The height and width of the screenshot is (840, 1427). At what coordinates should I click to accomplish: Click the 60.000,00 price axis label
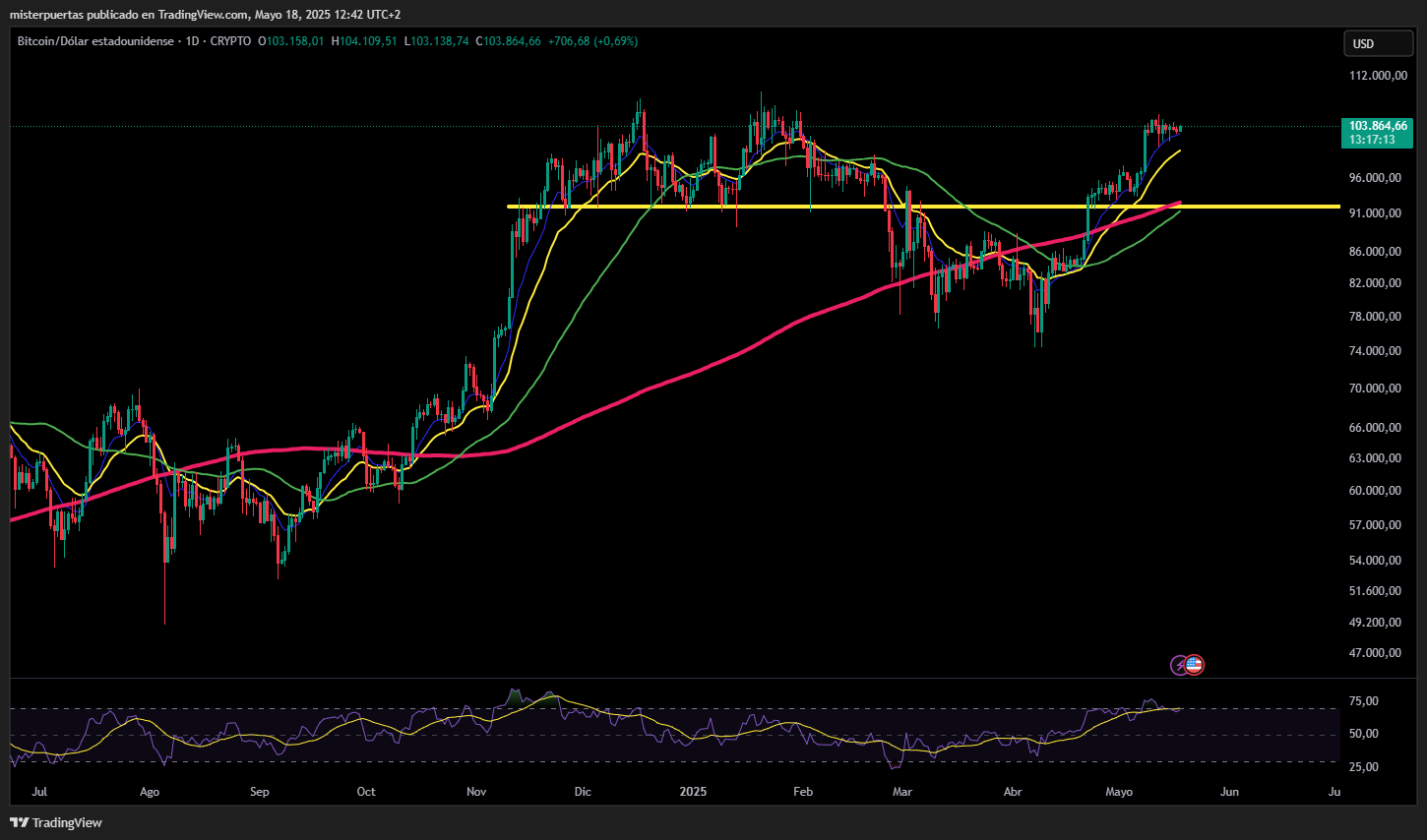click(1375, 491)
